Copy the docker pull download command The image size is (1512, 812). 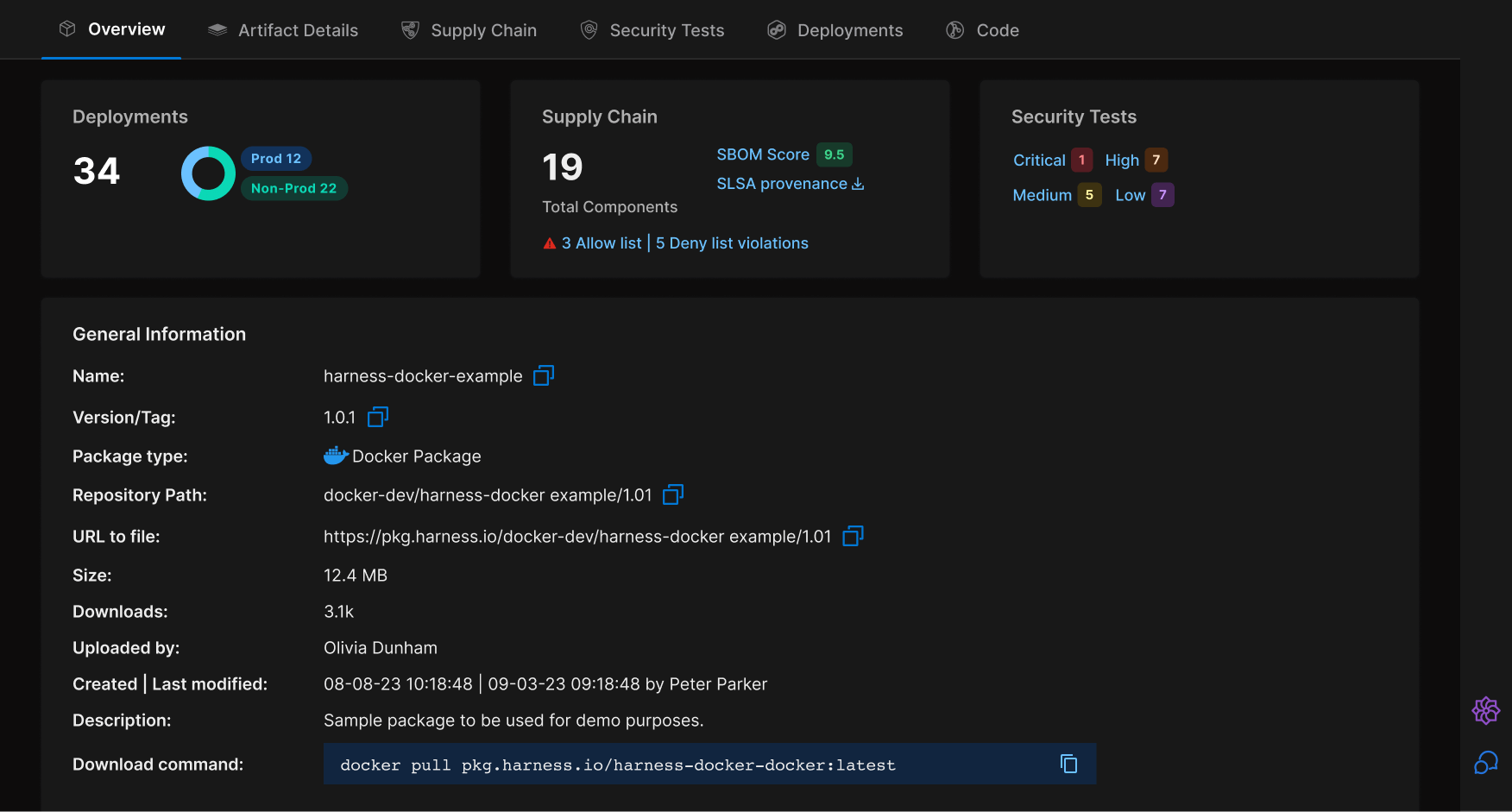(x=1068, y=764)
